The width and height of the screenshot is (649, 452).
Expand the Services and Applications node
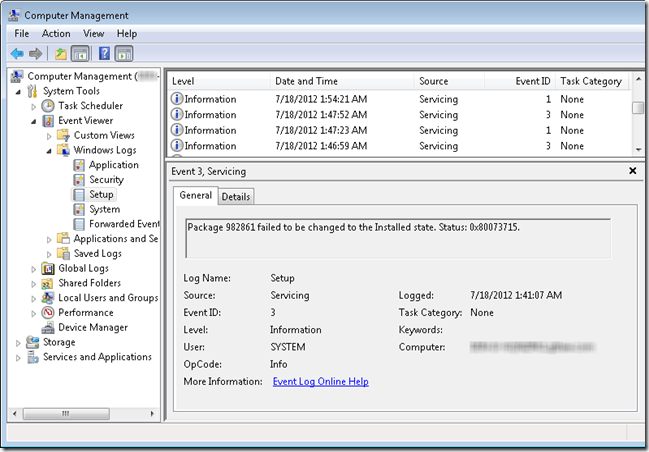coord(18,357)
